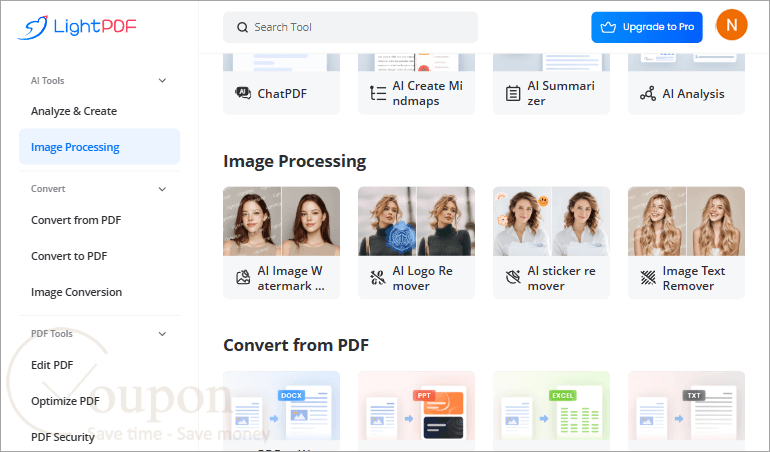Click Upgrade to Pro button

click(647, 27)
